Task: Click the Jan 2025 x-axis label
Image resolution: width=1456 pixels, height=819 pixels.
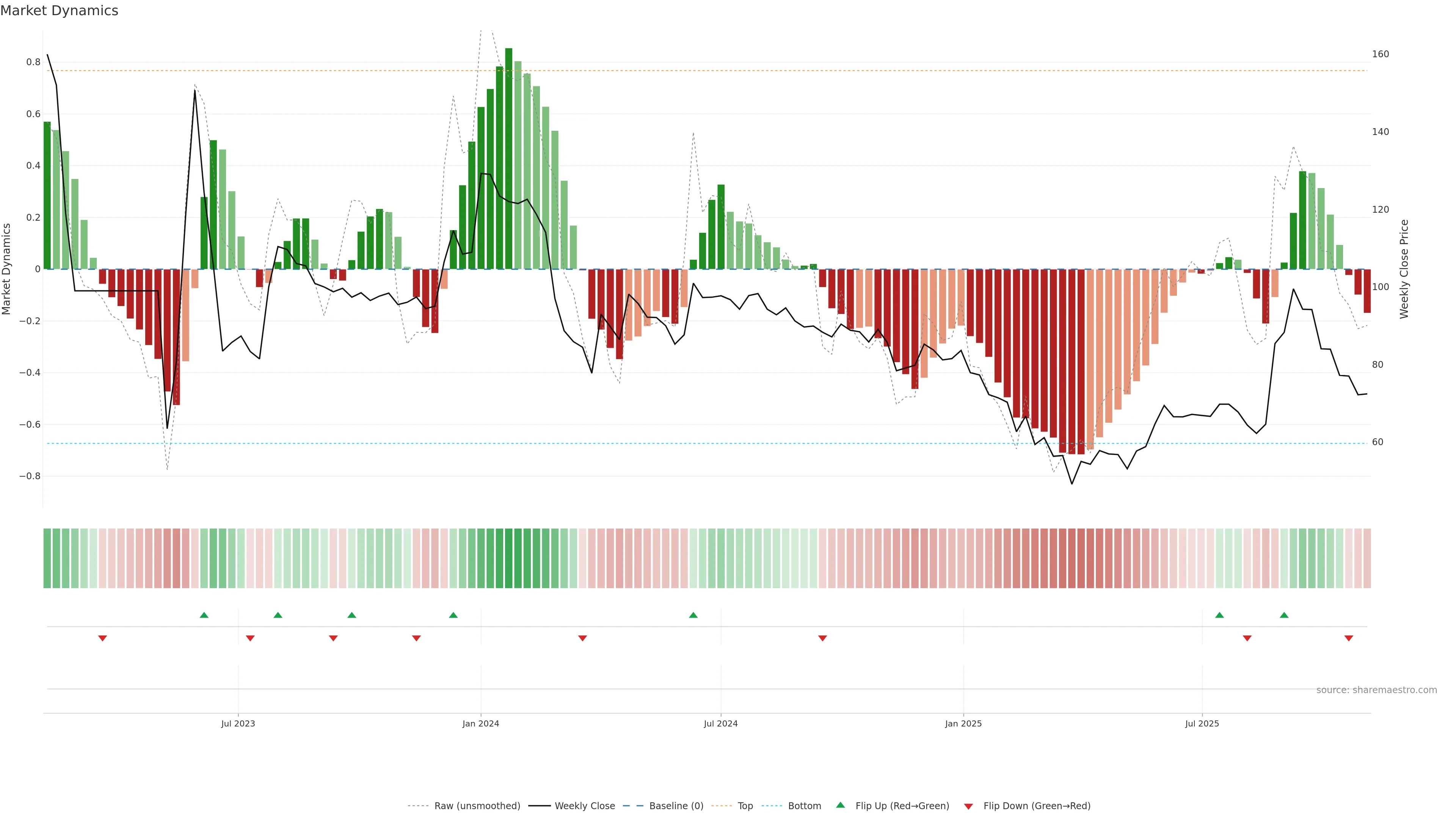Action: tap(963, 723)
